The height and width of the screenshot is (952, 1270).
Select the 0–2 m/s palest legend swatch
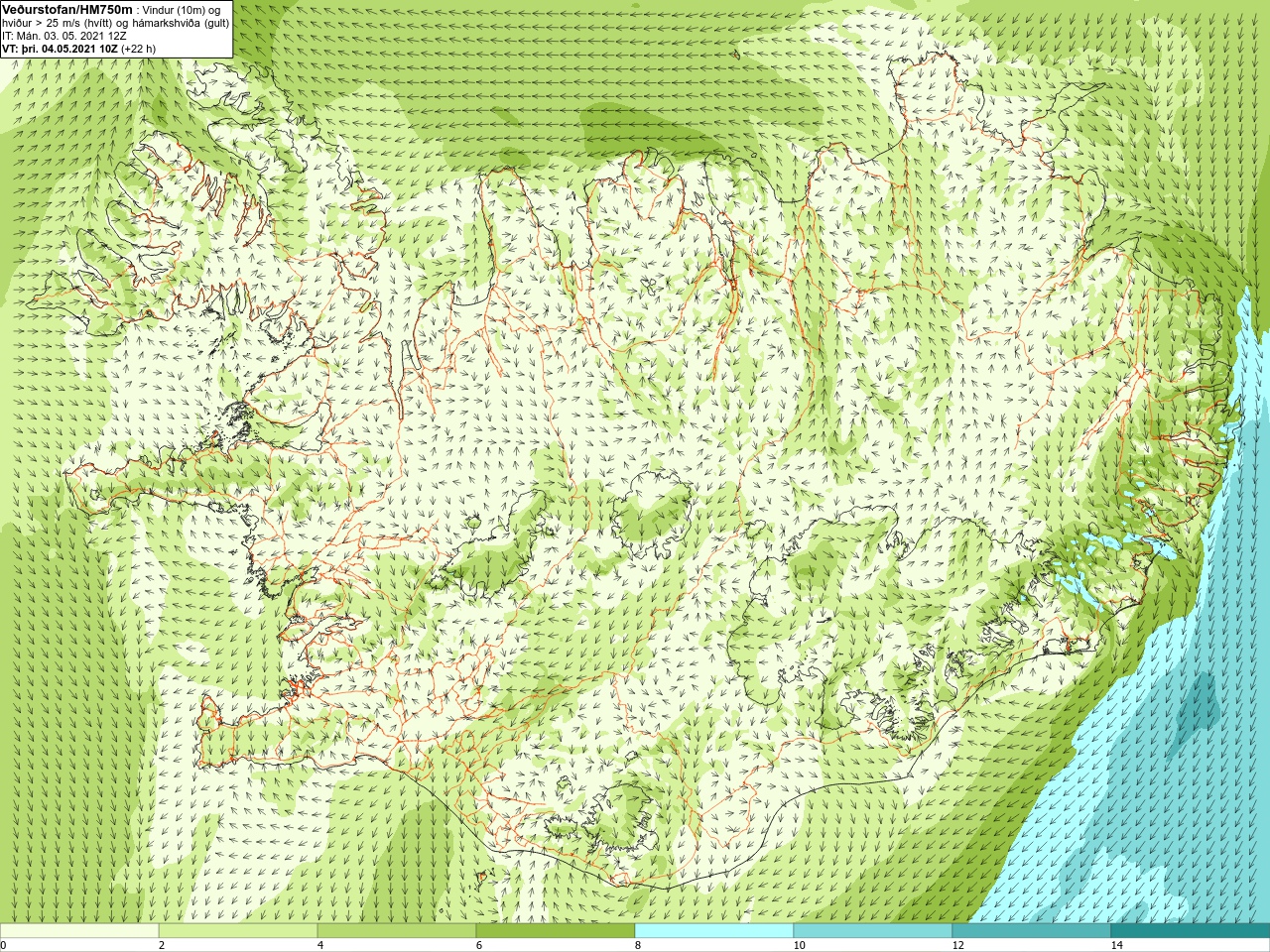[79, 931]
